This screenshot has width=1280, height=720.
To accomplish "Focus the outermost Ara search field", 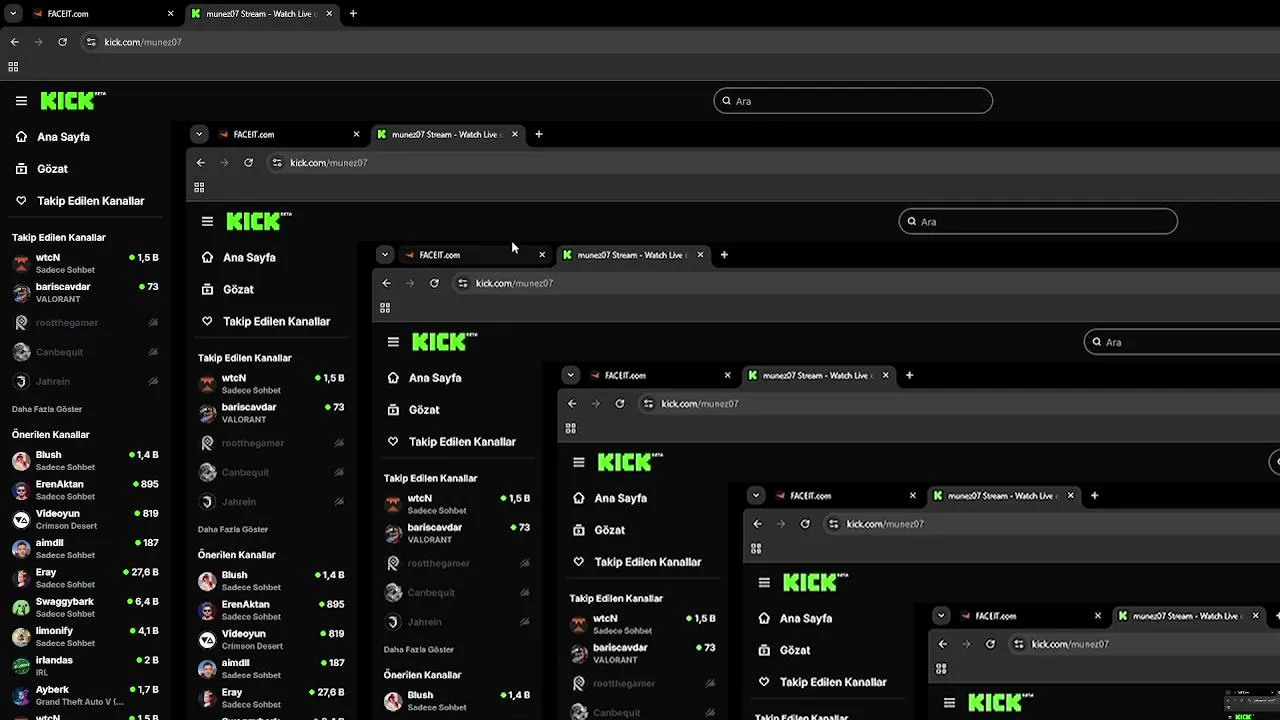I will pyautogui.click(x=853, y=101).
